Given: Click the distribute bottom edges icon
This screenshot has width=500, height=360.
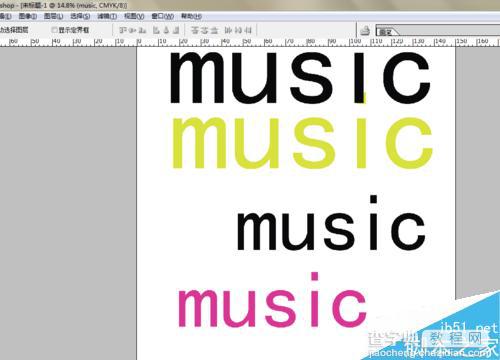Looking at the screenshot, I should pos(214,30).
